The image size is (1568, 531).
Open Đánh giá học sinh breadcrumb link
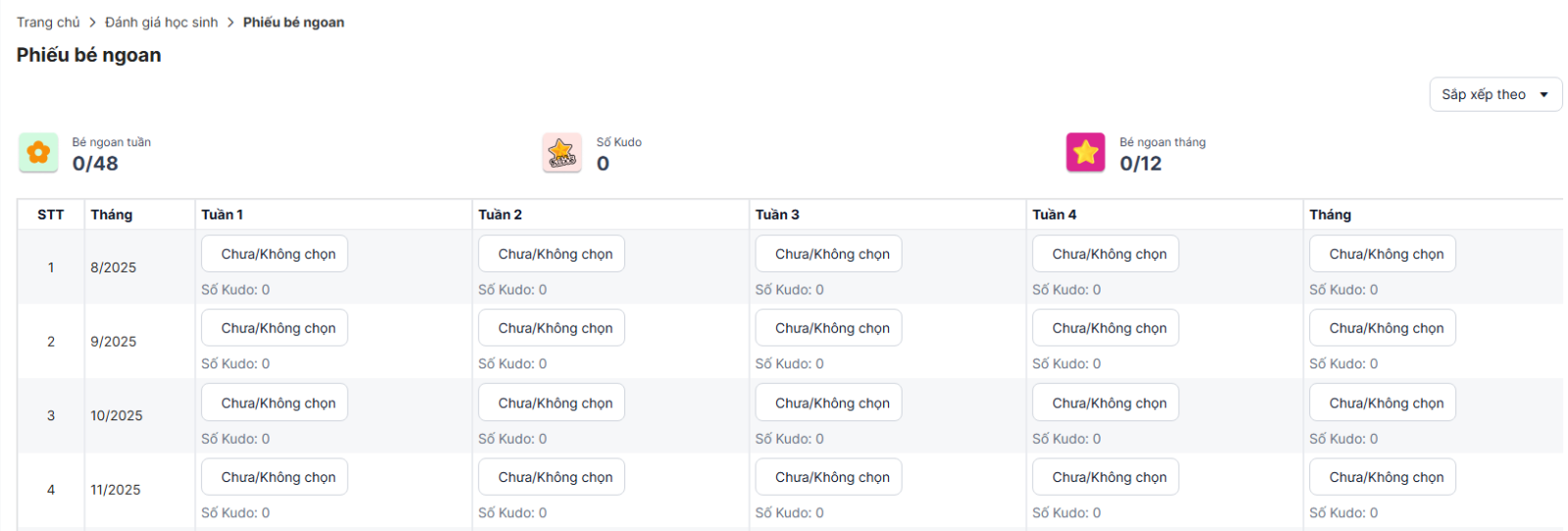pyautogui.click(x=162, y=23)
